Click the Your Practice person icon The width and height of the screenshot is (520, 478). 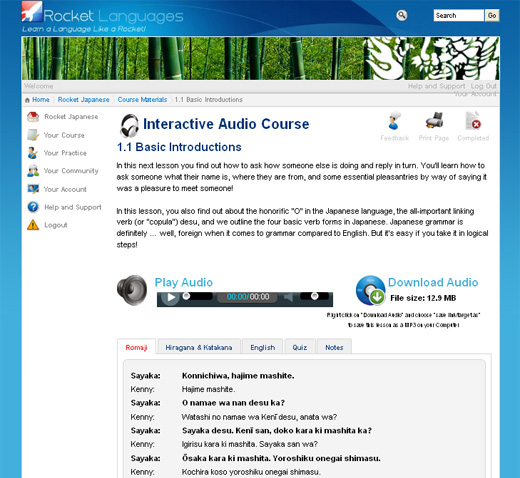33,153
